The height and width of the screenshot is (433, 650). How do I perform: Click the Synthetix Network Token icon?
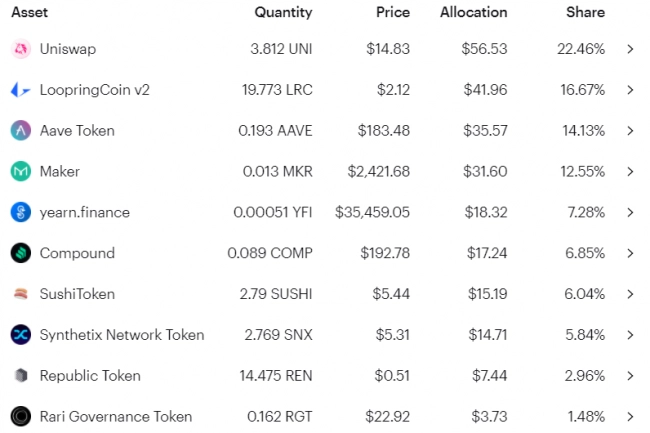21,335
